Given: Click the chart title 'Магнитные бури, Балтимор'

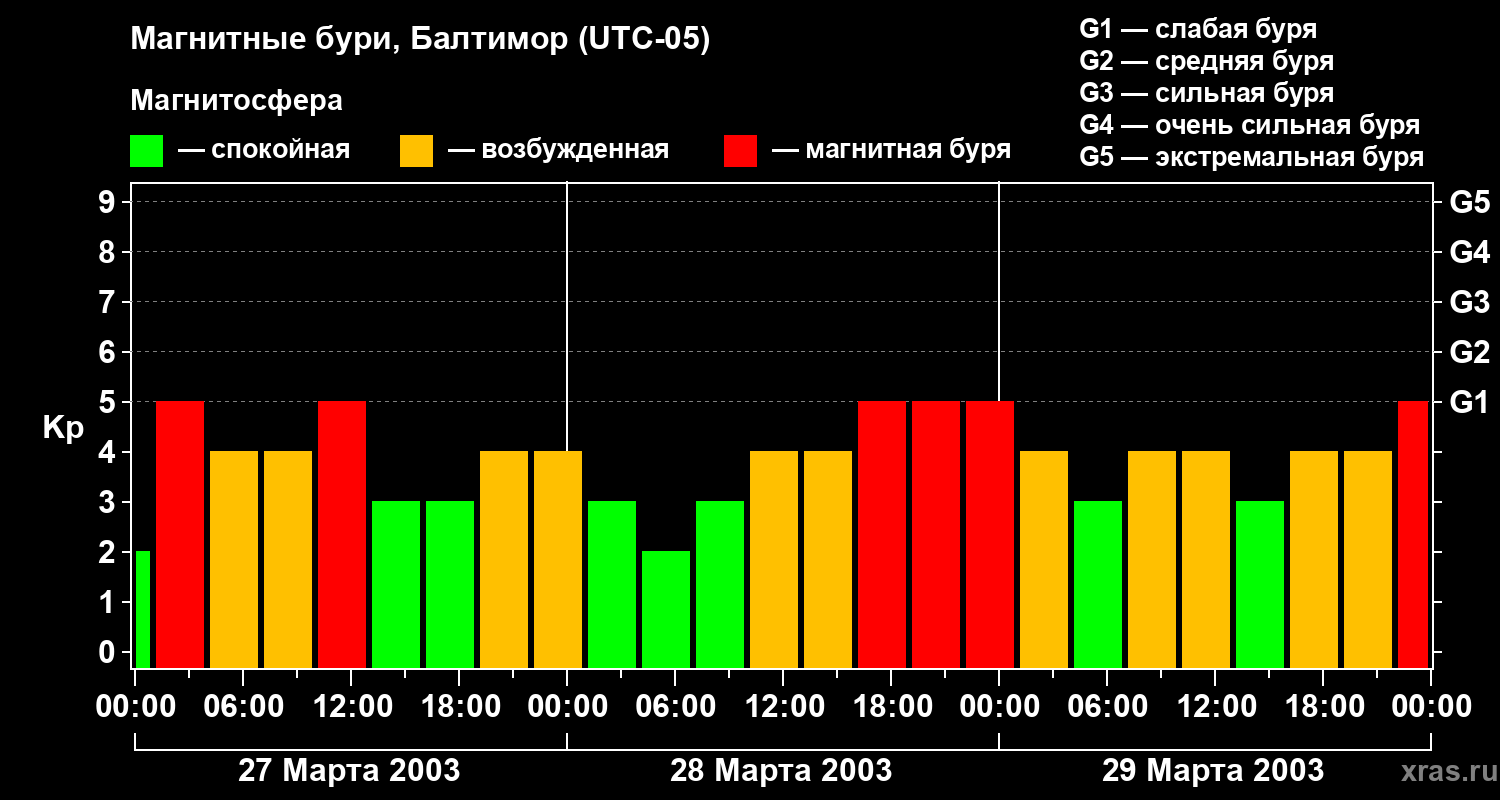Looking at the screenshot, I should [x=420, y=40].
